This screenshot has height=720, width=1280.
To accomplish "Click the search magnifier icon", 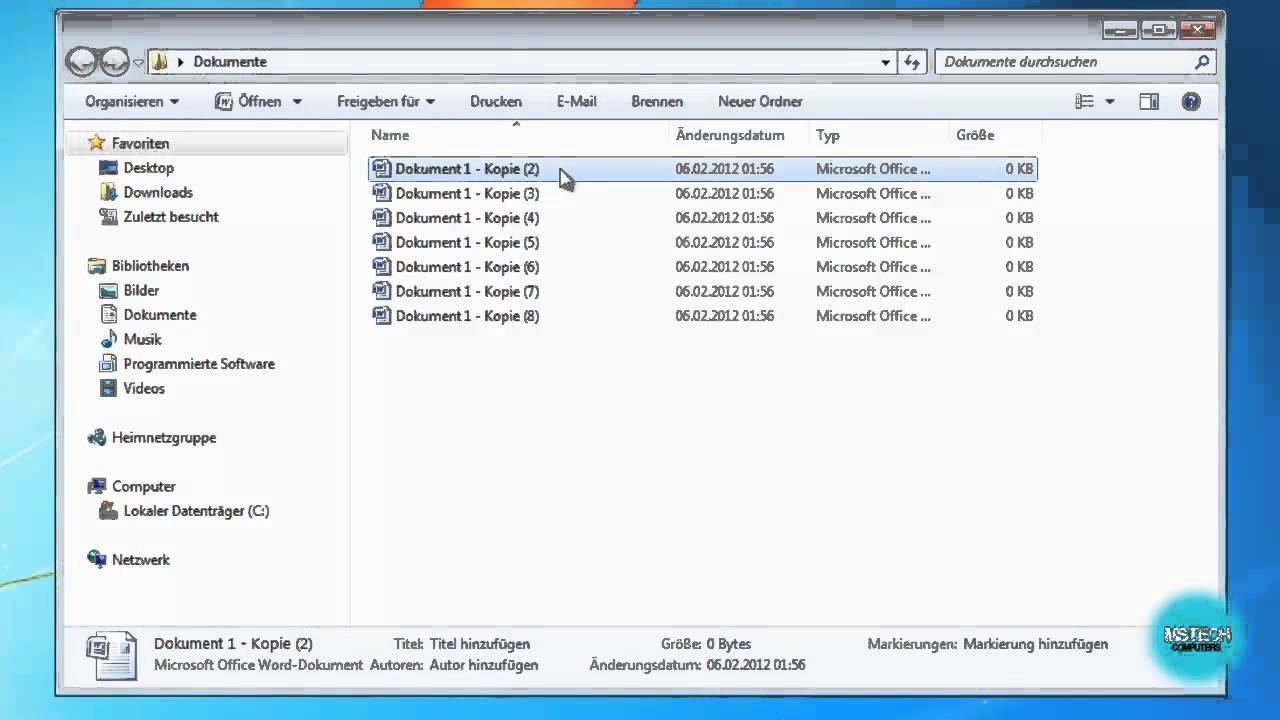I will [1202, 62].
